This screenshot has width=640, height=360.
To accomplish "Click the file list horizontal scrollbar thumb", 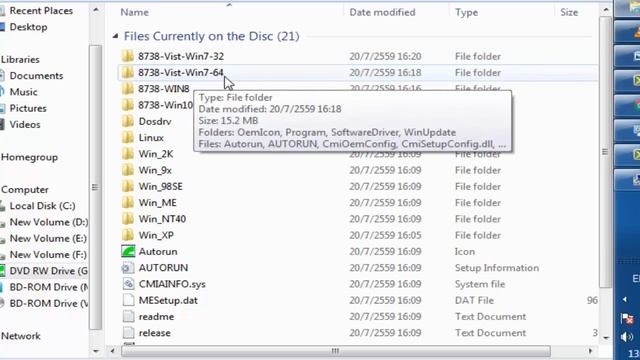I will pos(336,351).
